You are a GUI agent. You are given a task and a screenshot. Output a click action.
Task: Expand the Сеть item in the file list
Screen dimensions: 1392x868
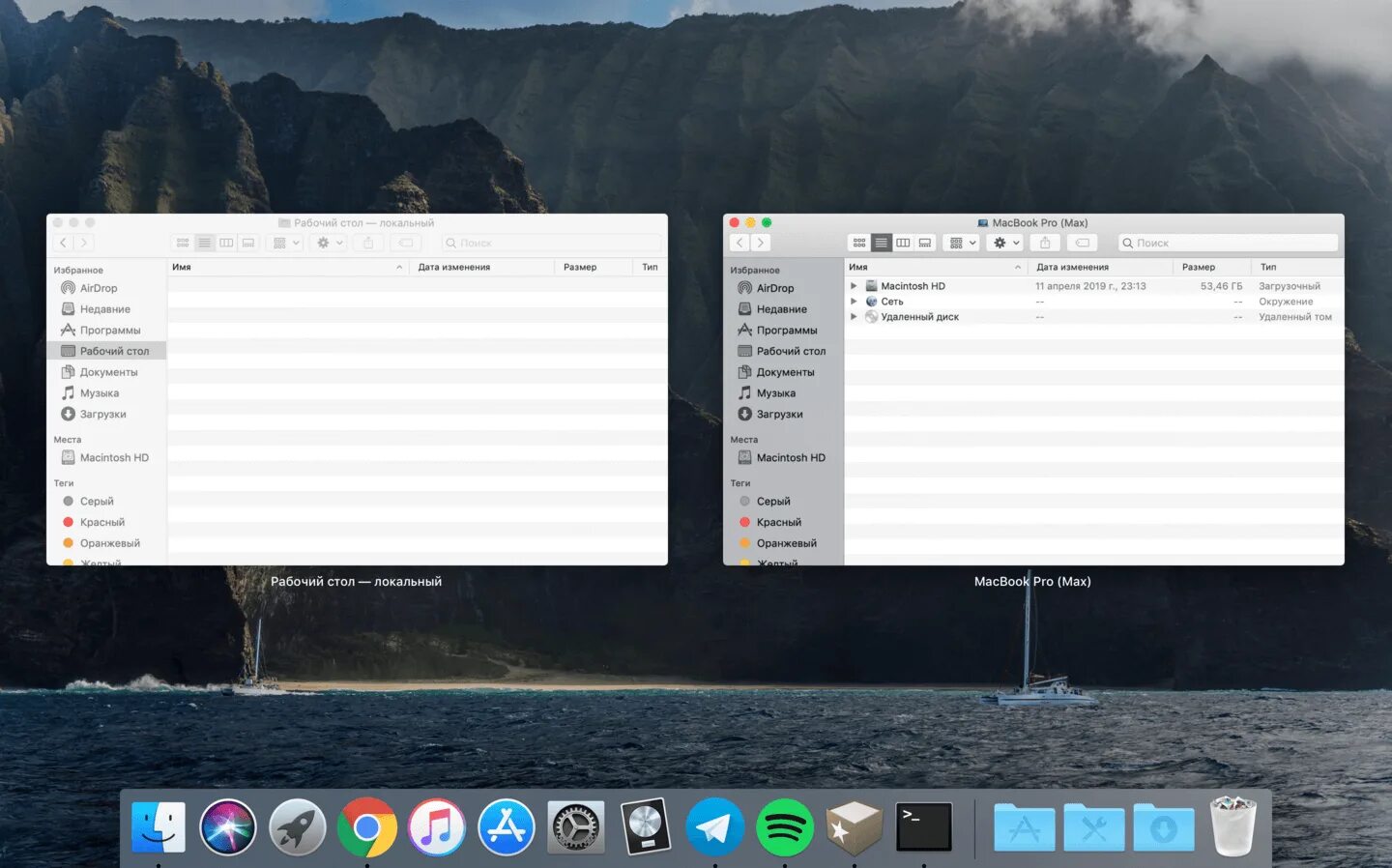854,301
